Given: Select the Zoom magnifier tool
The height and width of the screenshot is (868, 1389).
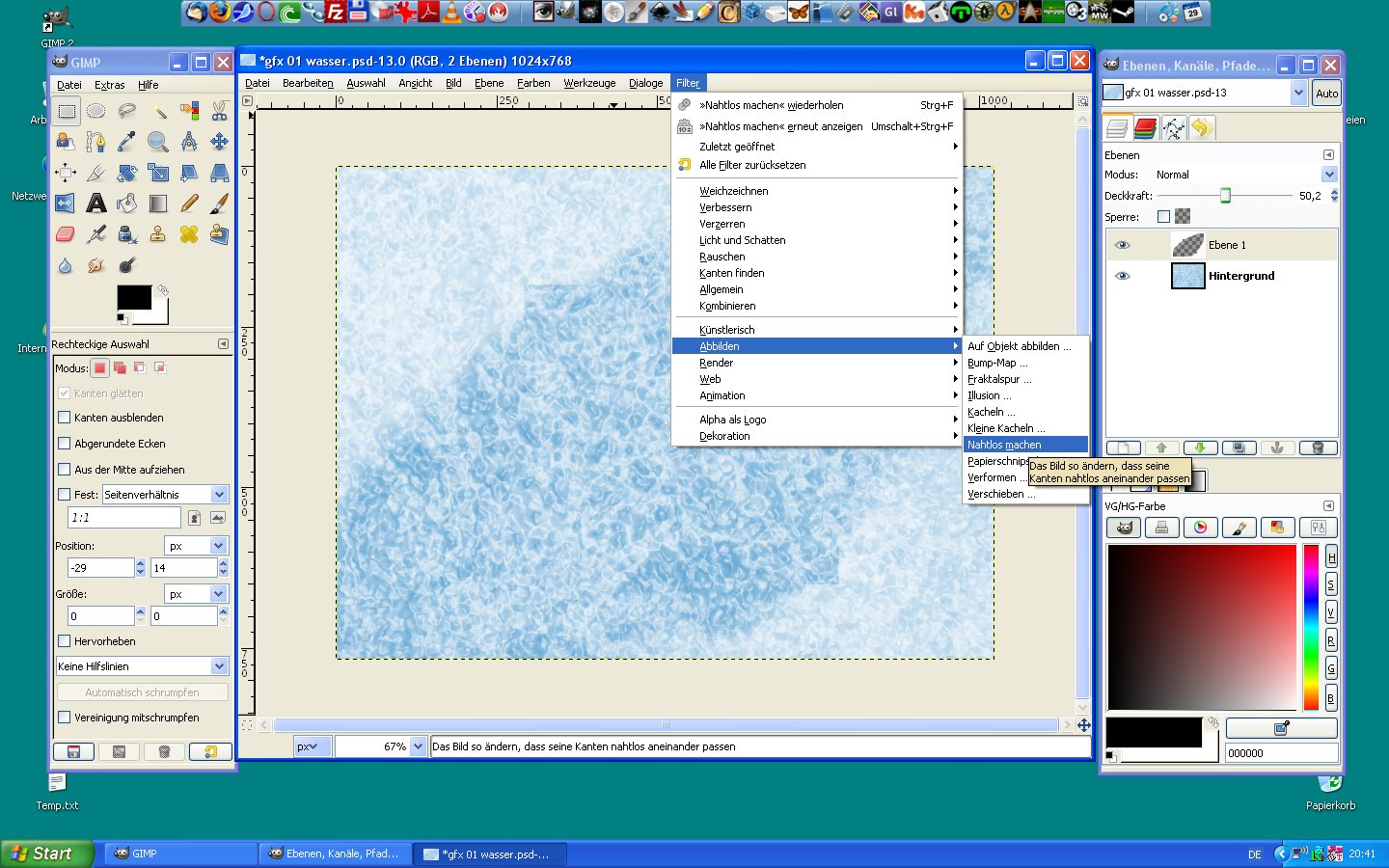Looking at the screenshot, I should 158,142.
